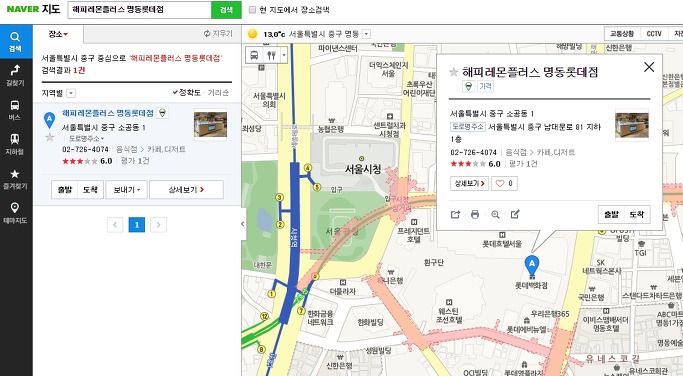Click the print icon in the popup
The width and height of the screenshot is (683, 376).
[475, 214]
